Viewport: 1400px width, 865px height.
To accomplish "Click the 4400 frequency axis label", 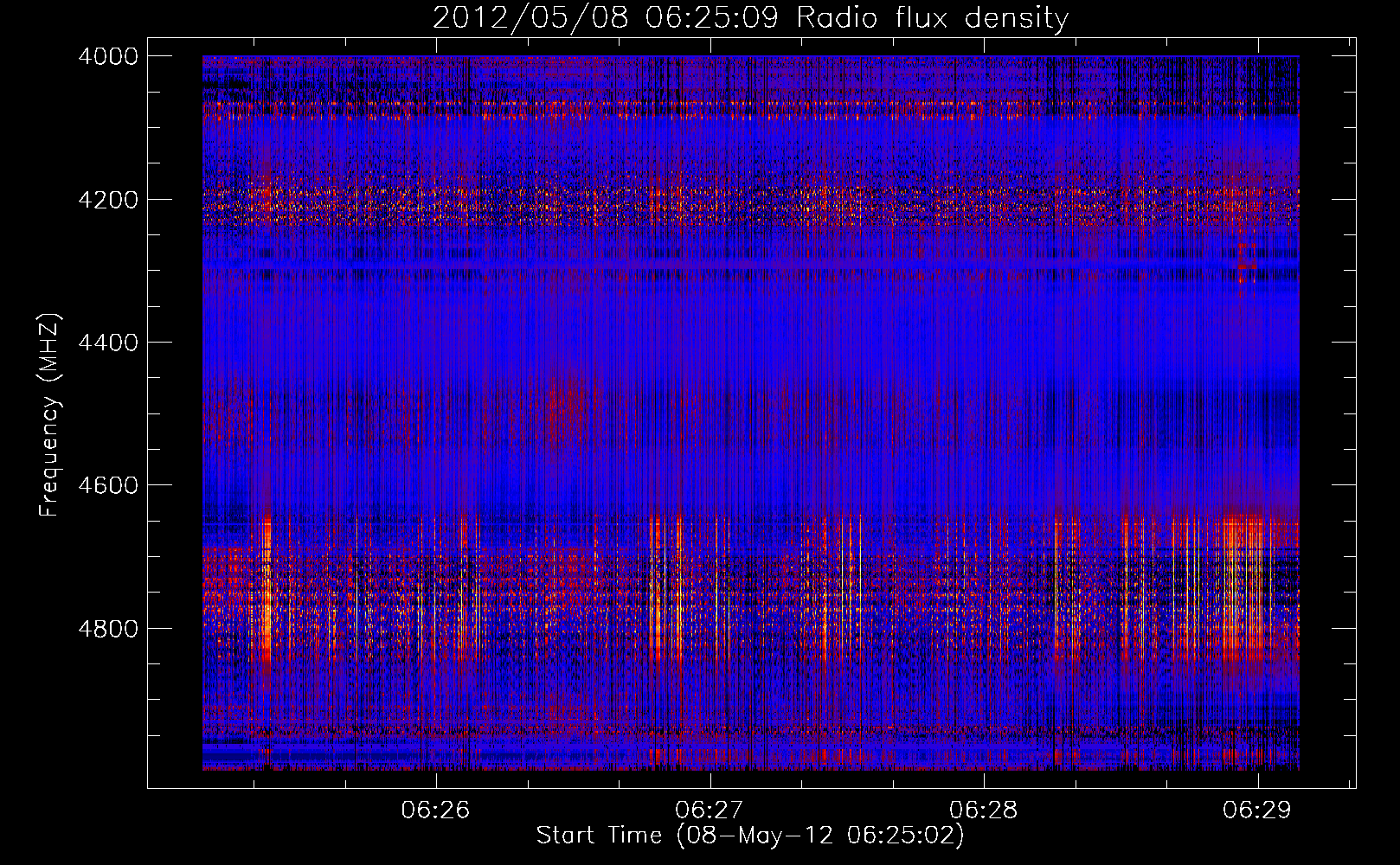I will coord(107,343).
